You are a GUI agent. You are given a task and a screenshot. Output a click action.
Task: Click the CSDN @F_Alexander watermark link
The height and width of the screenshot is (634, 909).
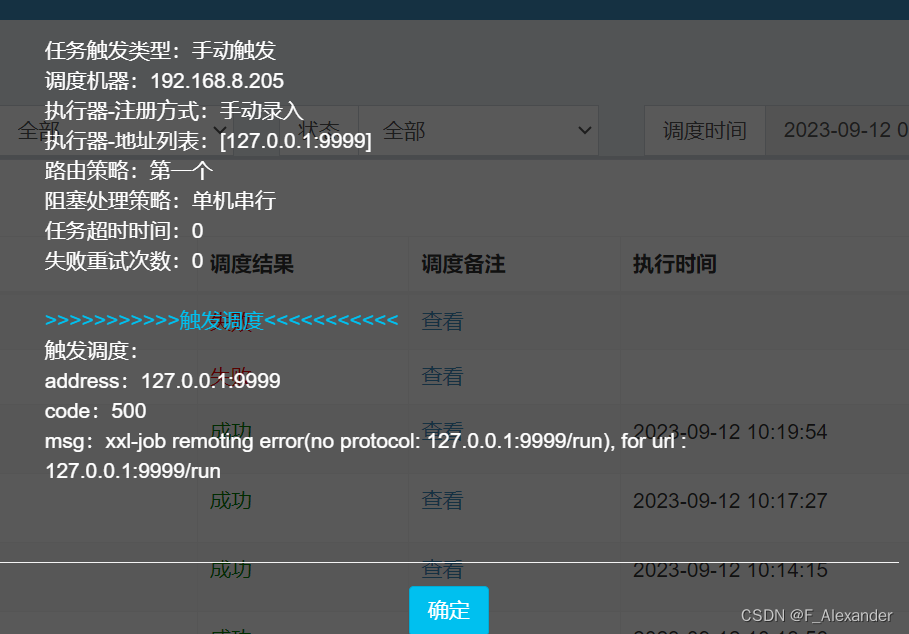[815, 615]
